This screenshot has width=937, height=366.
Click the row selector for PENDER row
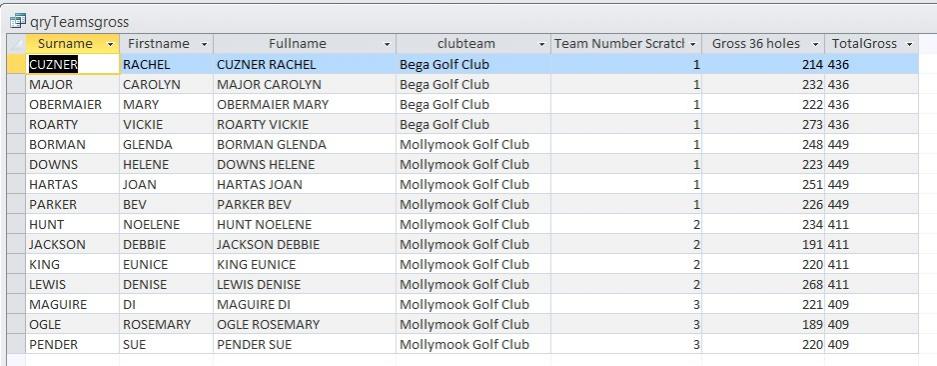point(16,344)
